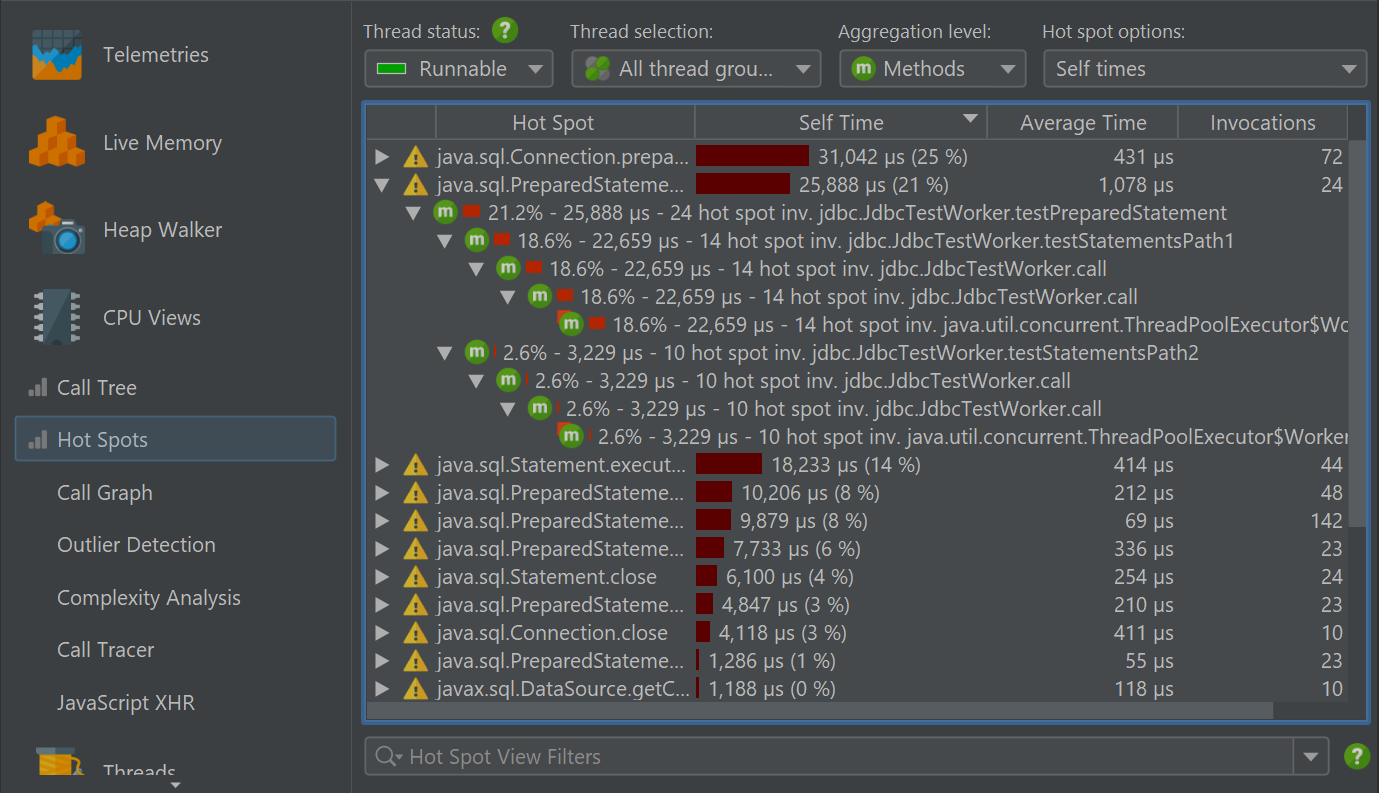Click the warning icon on java.sql.Statement.close row
Screen dimensions: 1379x793
[x=415, y=577]
